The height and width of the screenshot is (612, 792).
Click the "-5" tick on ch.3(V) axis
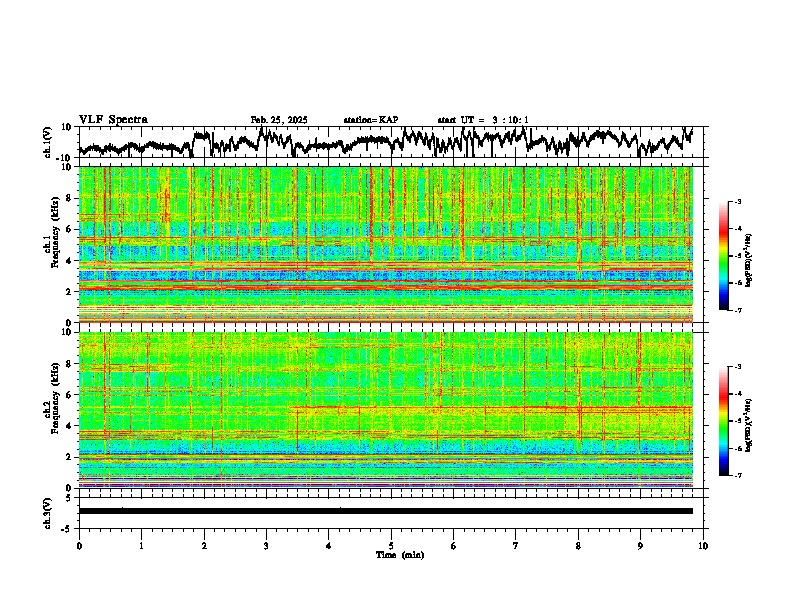68,529
